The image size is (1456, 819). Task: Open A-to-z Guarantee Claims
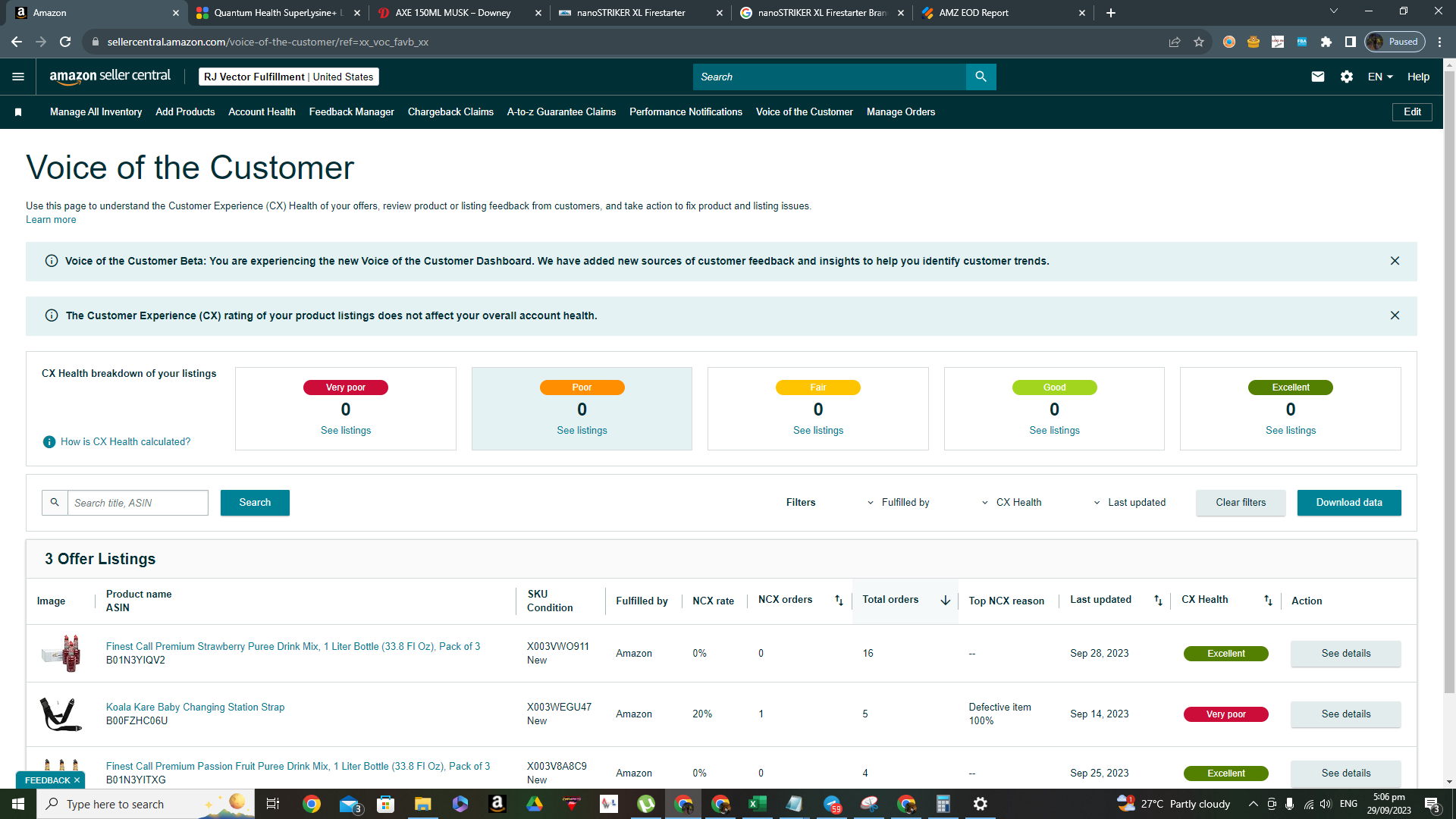(x=561, y=112)
